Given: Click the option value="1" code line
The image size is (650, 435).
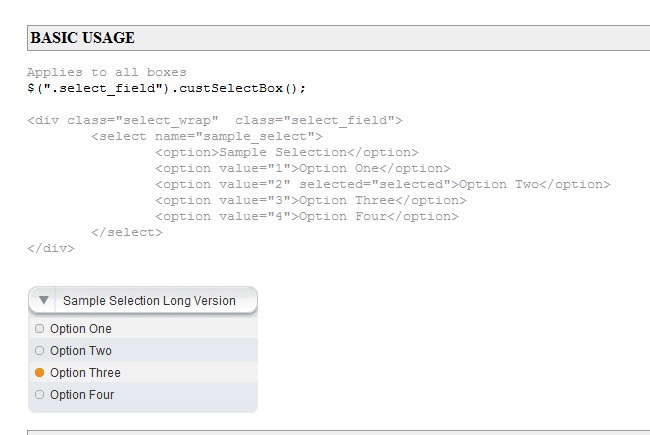Looking at the screenshot, I should point(303,168).
